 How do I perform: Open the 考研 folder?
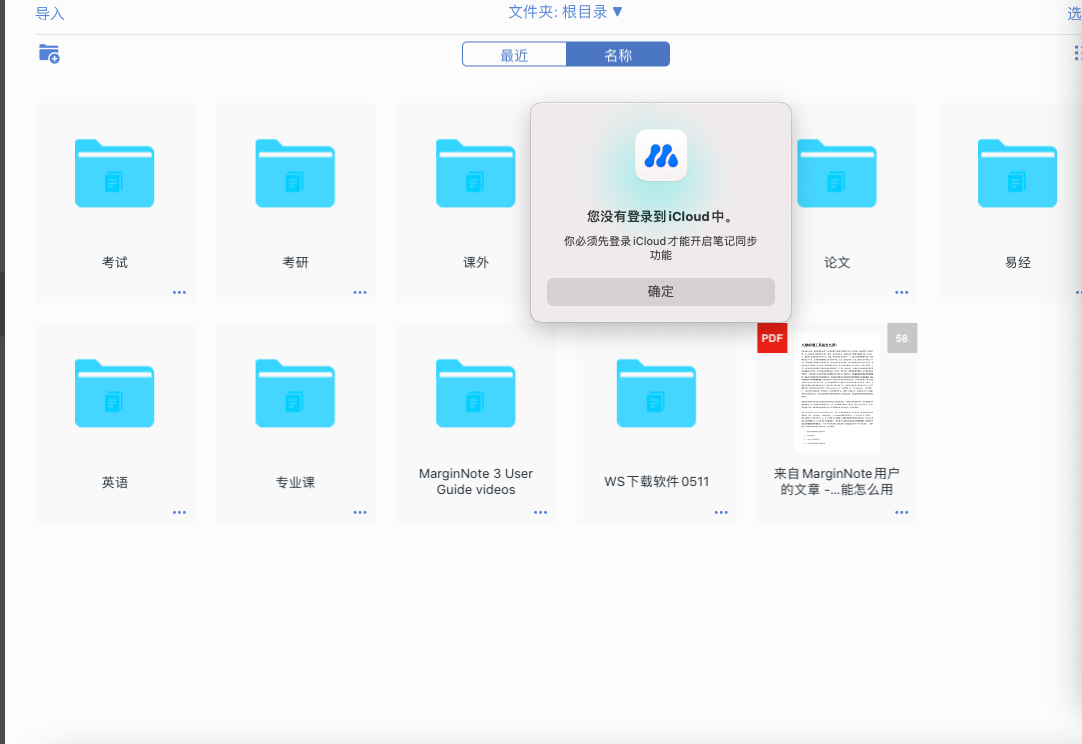pyautogui.click(x=295, y=173)
